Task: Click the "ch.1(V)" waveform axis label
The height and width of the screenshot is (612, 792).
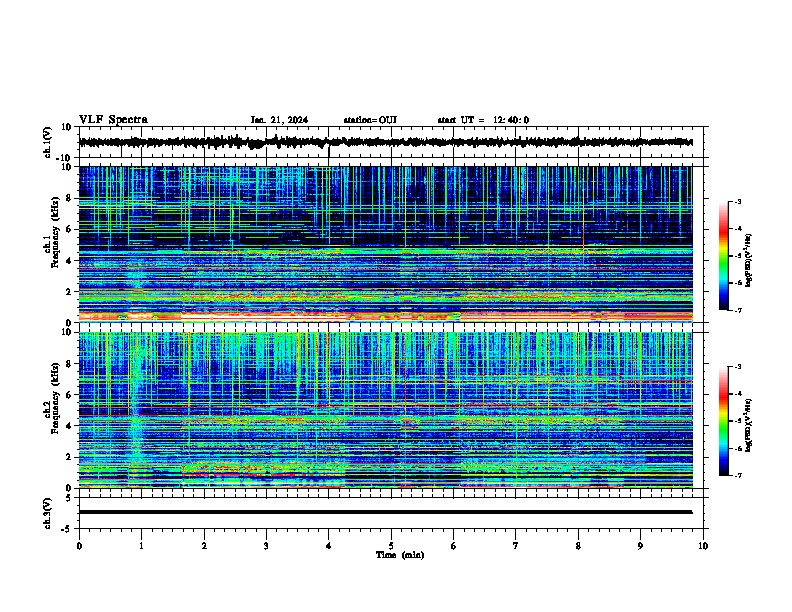Action: (x=48, y=142)
